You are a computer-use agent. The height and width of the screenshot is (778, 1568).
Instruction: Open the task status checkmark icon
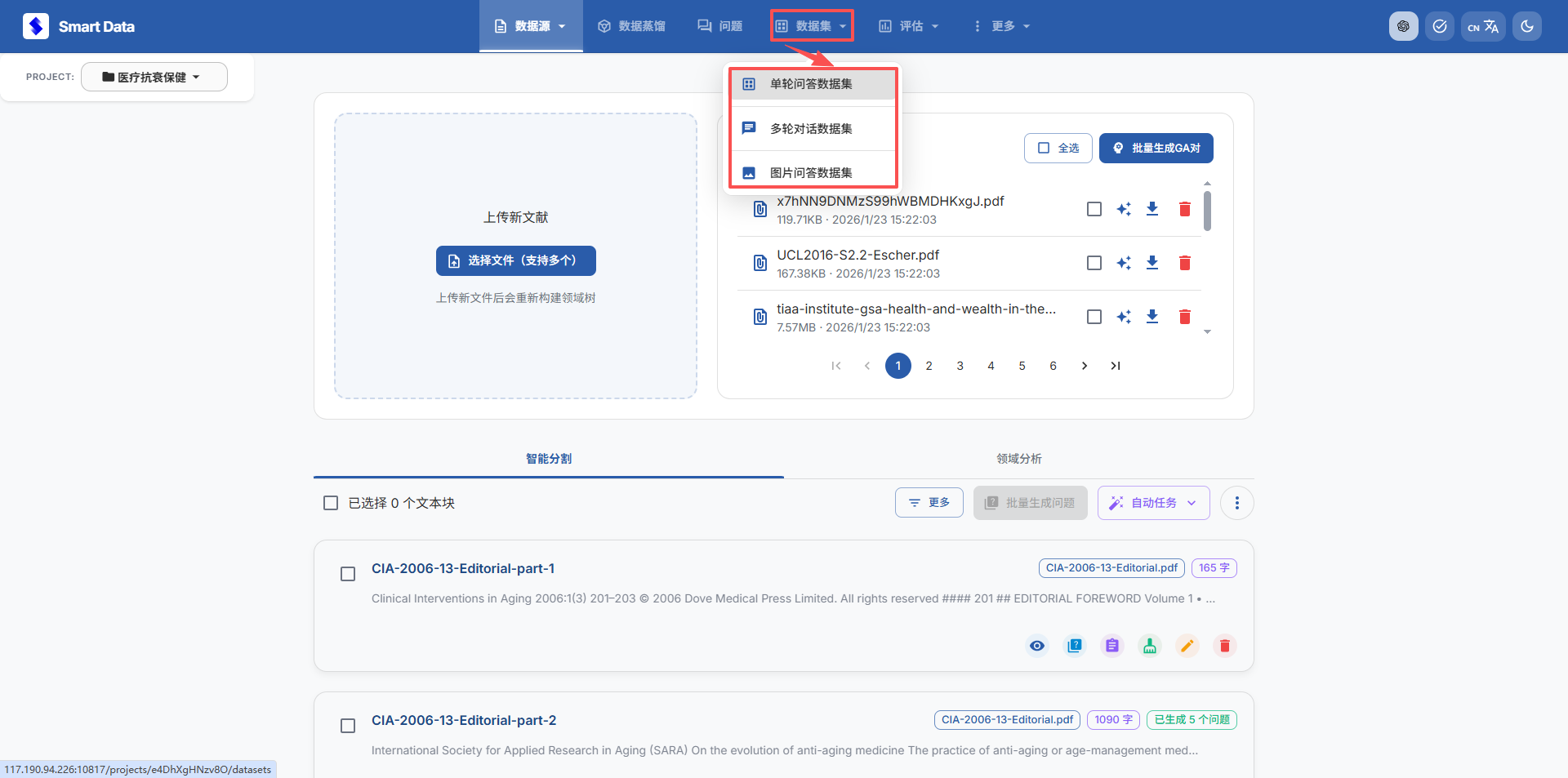coord(1439,26)
